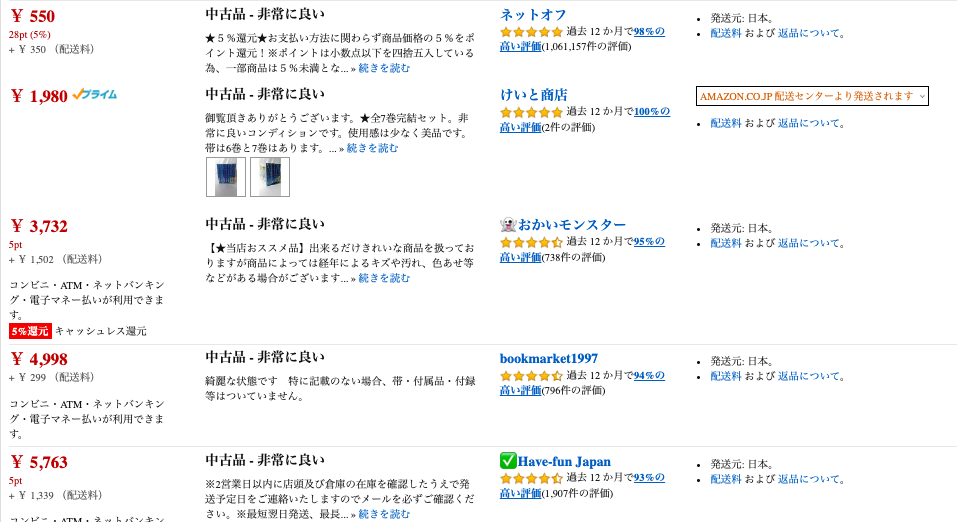Open the ネットオフ seller page

(x=533, y=15)
